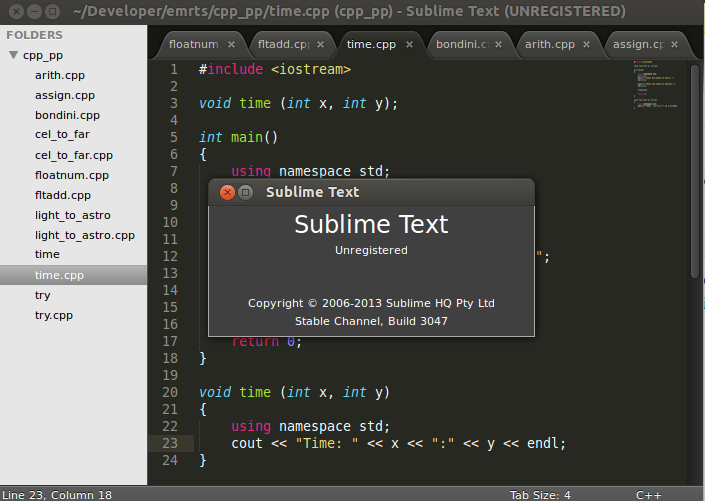The width and height of the screenshot is (705, 501).
Task: Close the fltadd.cpp tab
Action: click(x=320, y=45)
